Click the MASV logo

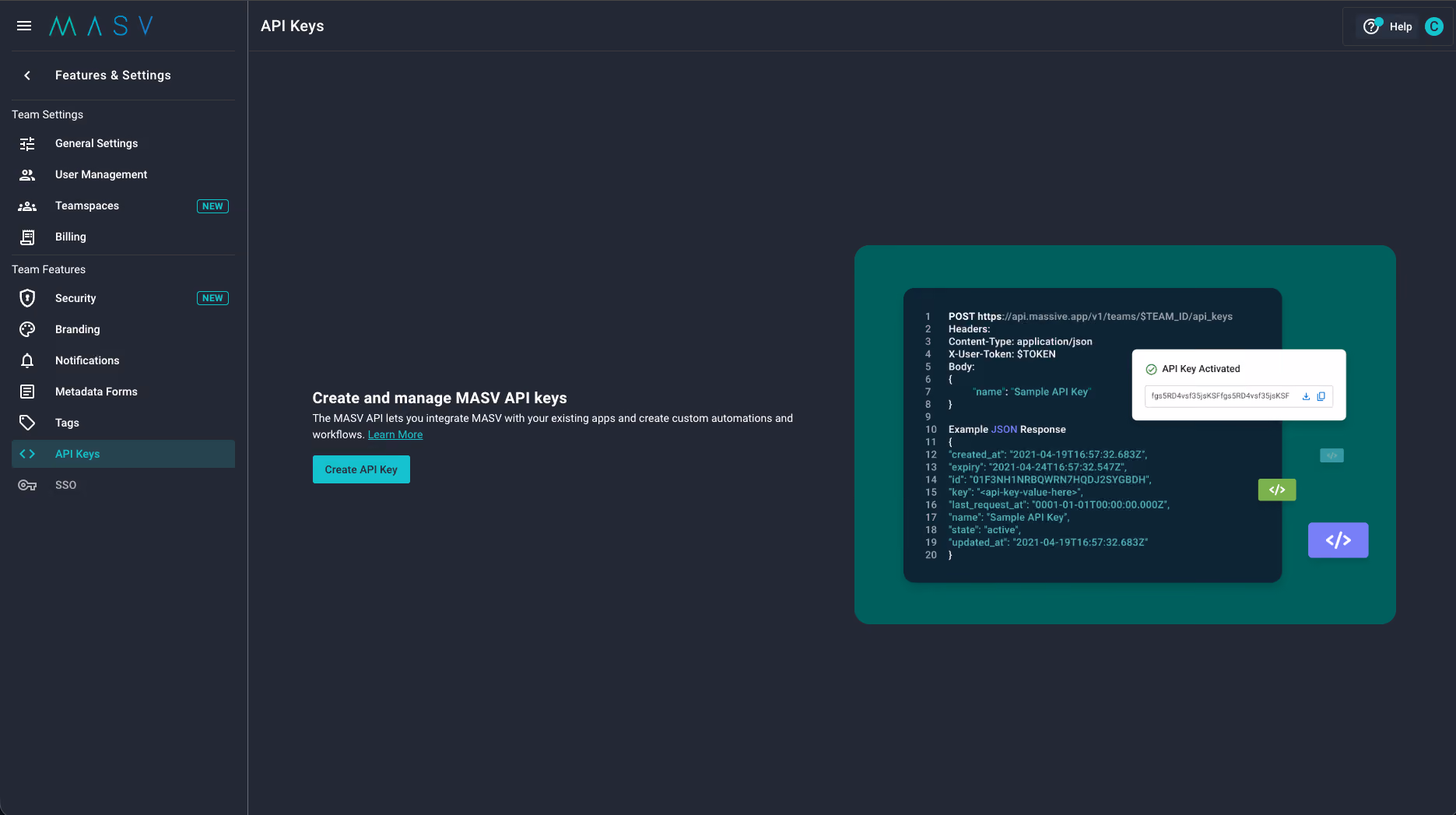(101, 26)
